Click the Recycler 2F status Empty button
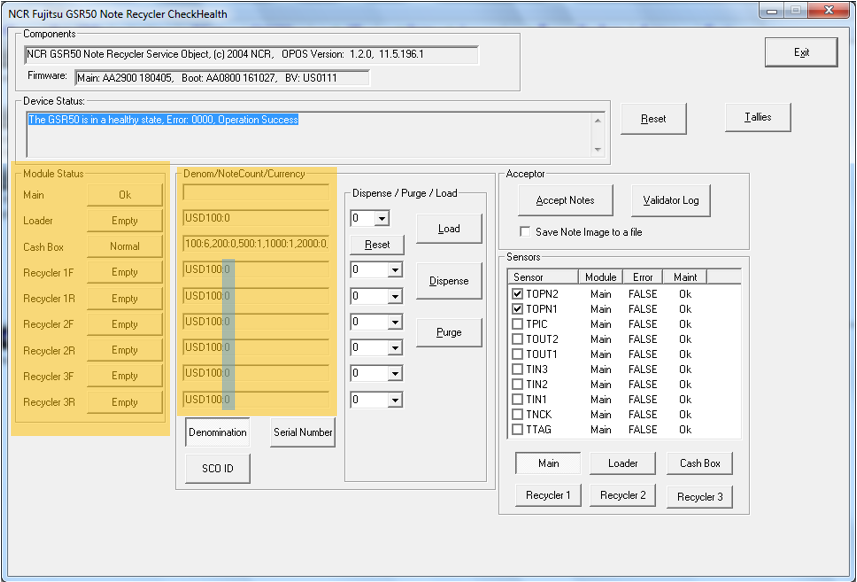 (125, 324)
